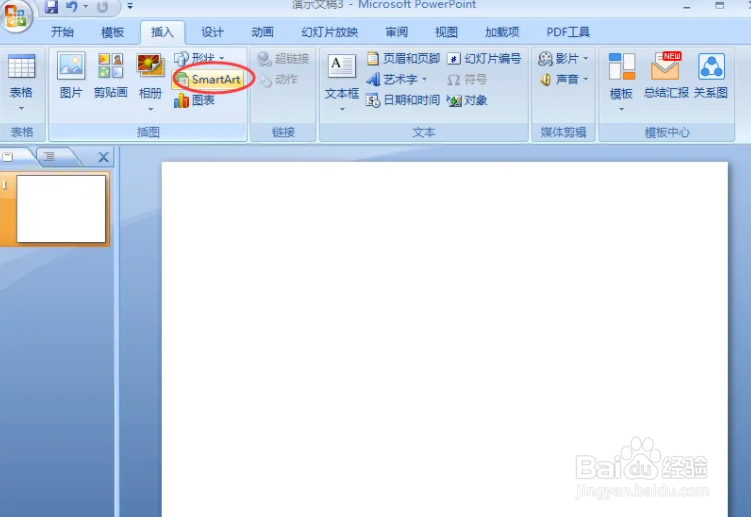The width and height of the screenshot is (751, 517).
Task: Create a photo album with 相册
Action: point(150,75)
